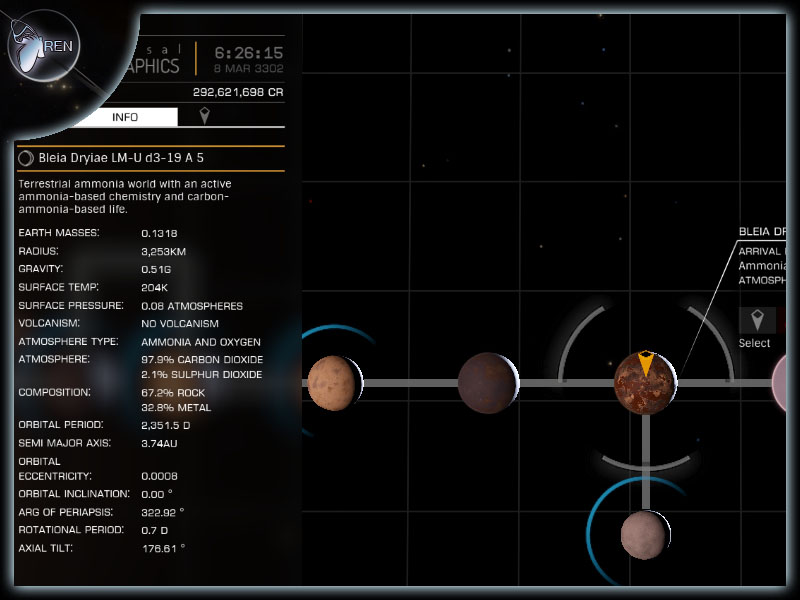Click the NO VOLCANISM value

pos(180,324)
